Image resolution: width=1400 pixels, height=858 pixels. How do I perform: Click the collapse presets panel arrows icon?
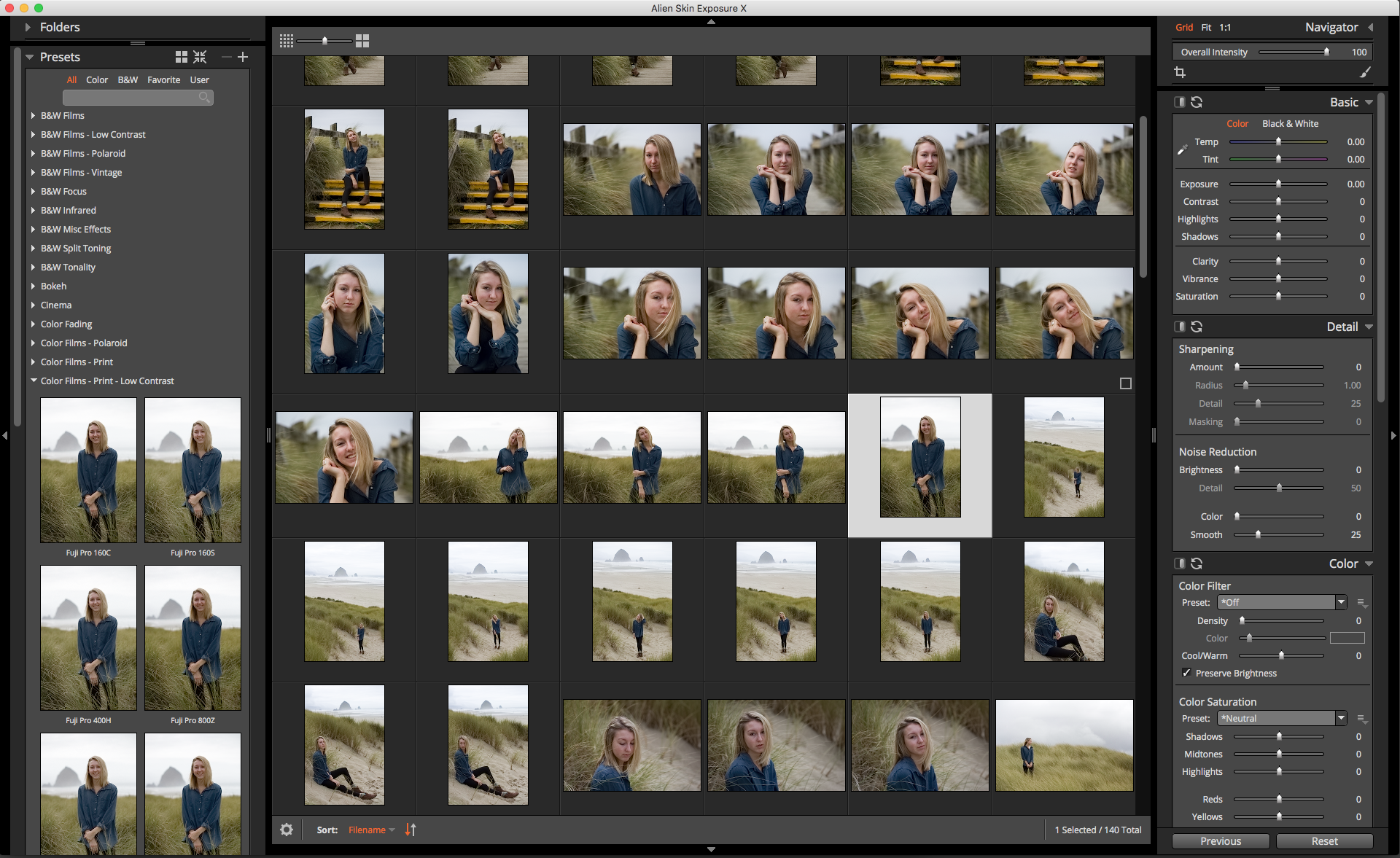199,57
